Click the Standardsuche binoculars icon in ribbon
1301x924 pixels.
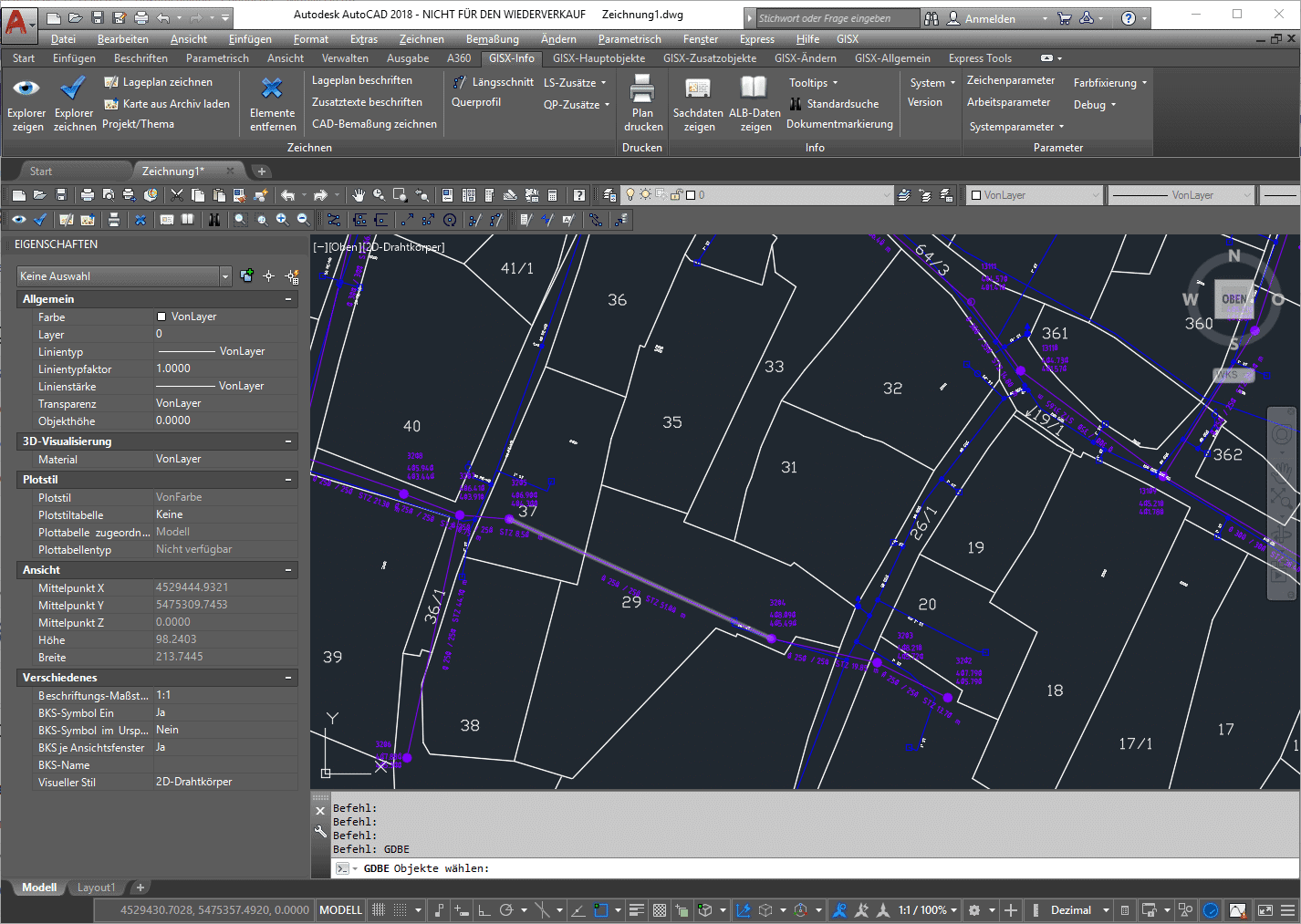tap(796, 104)
